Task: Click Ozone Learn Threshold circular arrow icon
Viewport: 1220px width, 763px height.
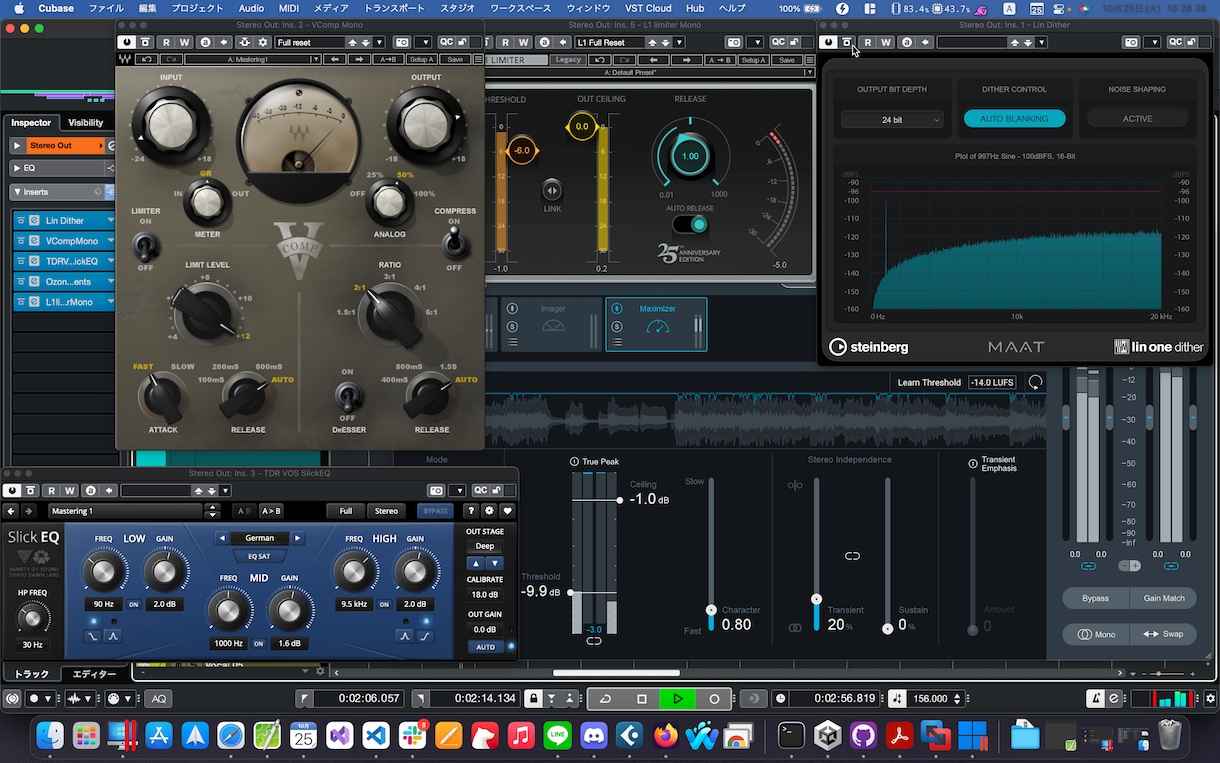Action: (x=1035, y=382)
